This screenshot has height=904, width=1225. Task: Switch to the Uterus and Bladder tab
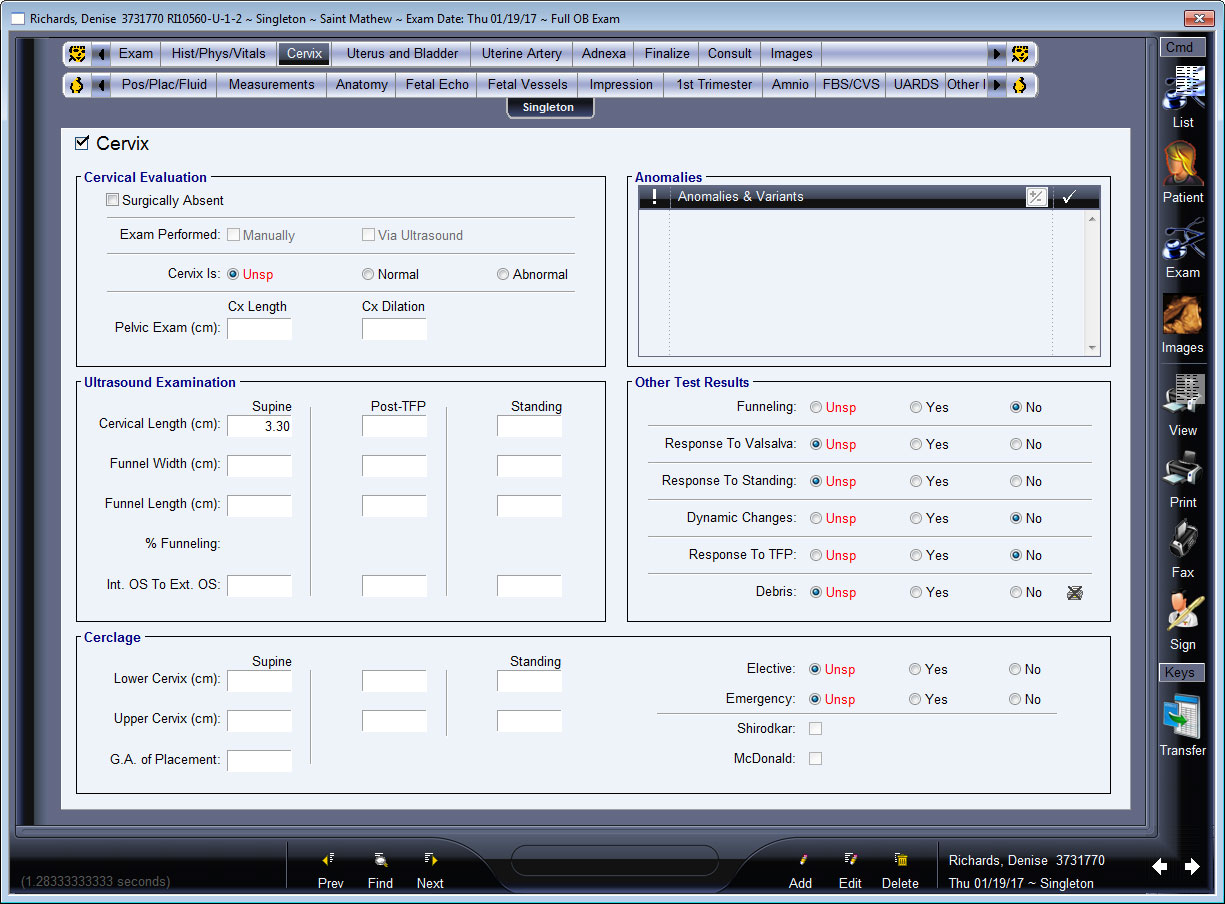[x=402, y=54]
